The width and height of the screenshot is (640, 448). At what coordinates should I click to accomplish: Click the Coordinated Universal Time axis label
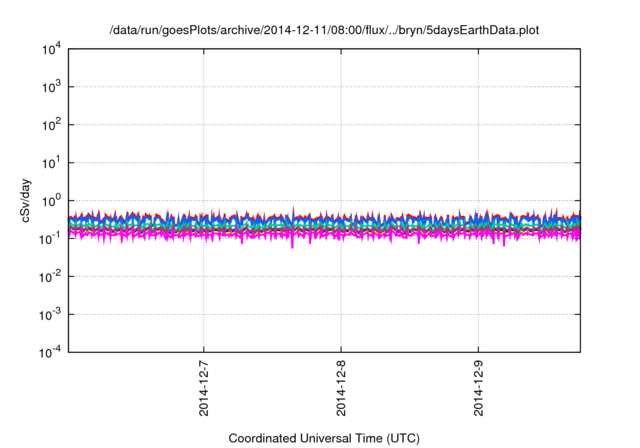click(324, 438)
